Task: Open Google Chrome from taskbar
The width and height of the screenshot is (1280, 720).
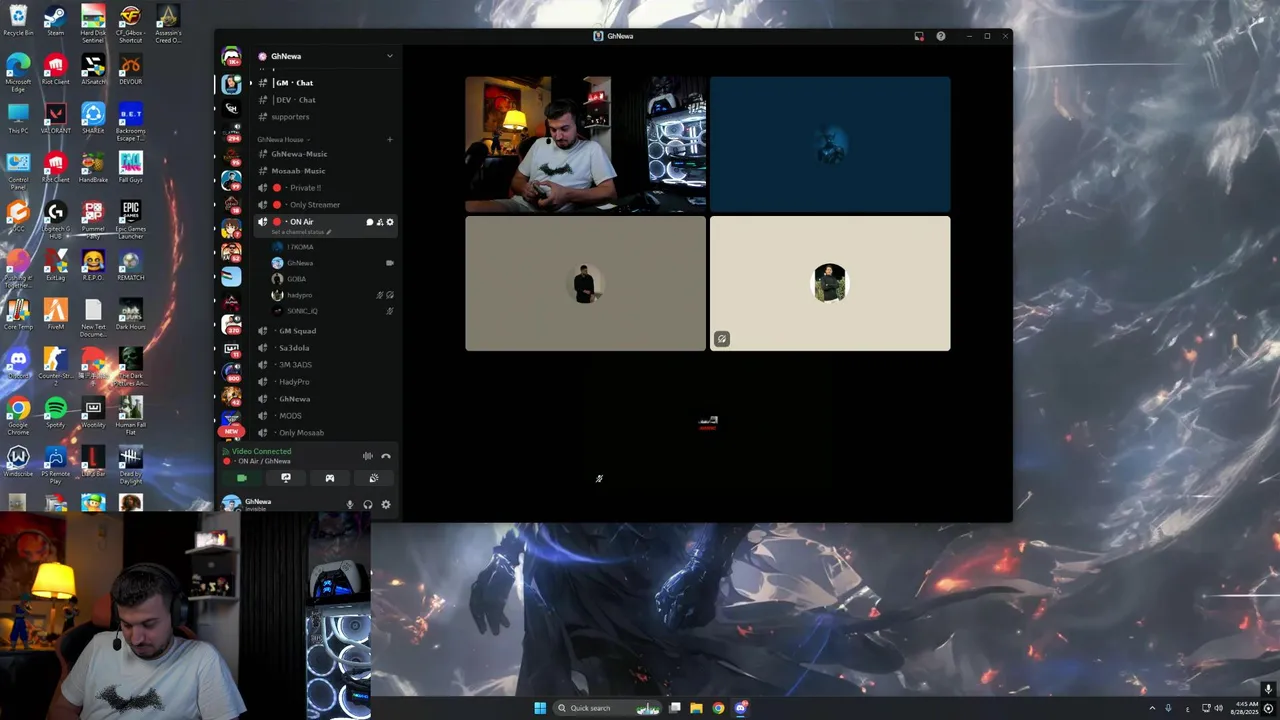Action: [x=718, y=708]
